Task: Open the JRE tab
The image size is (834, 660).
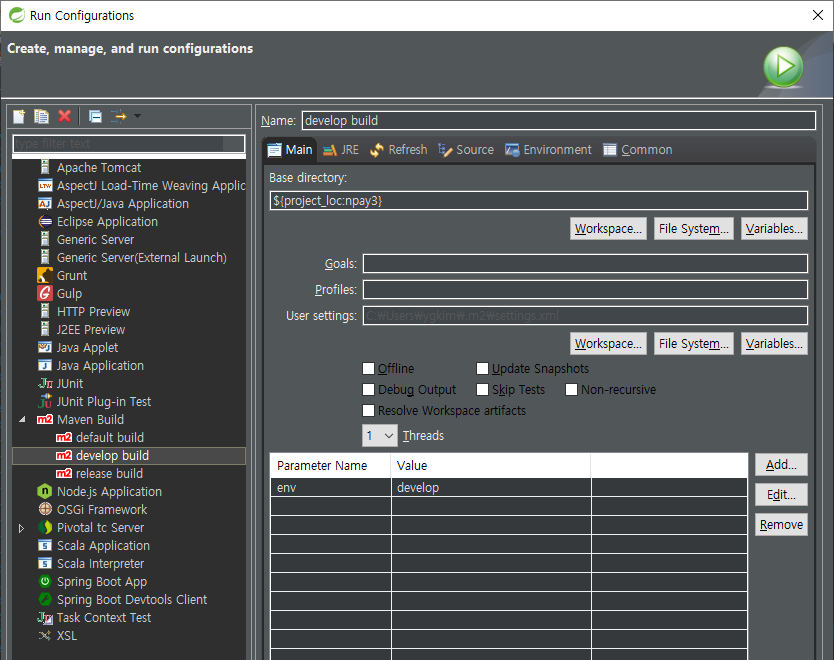Action: click(341, 150)
